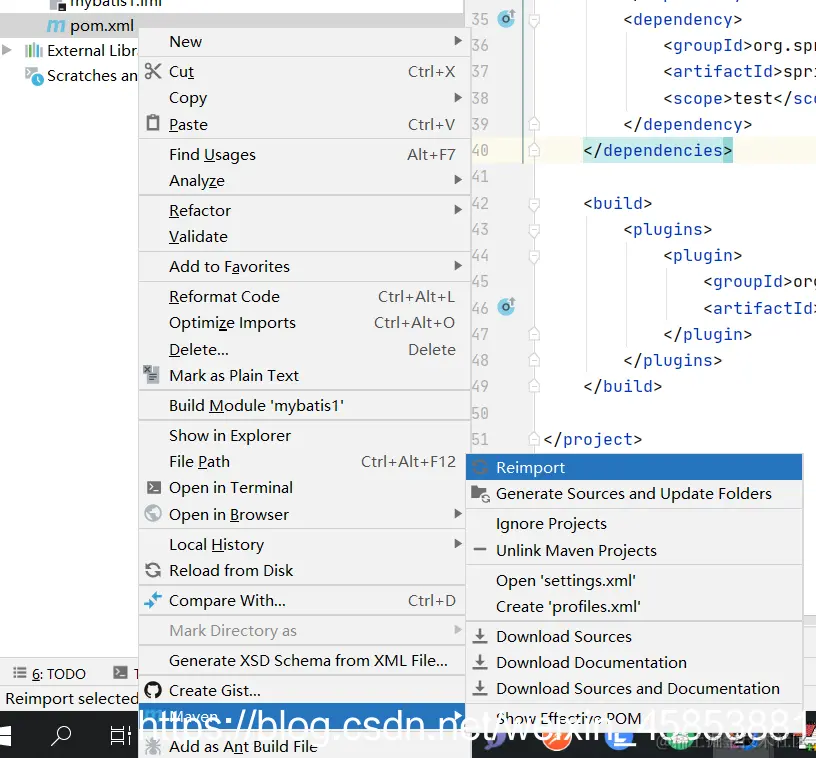Screen dimensions: 816x758
Task: Click the clipboard icon beside Paste
Action: (x=153, y=123)
